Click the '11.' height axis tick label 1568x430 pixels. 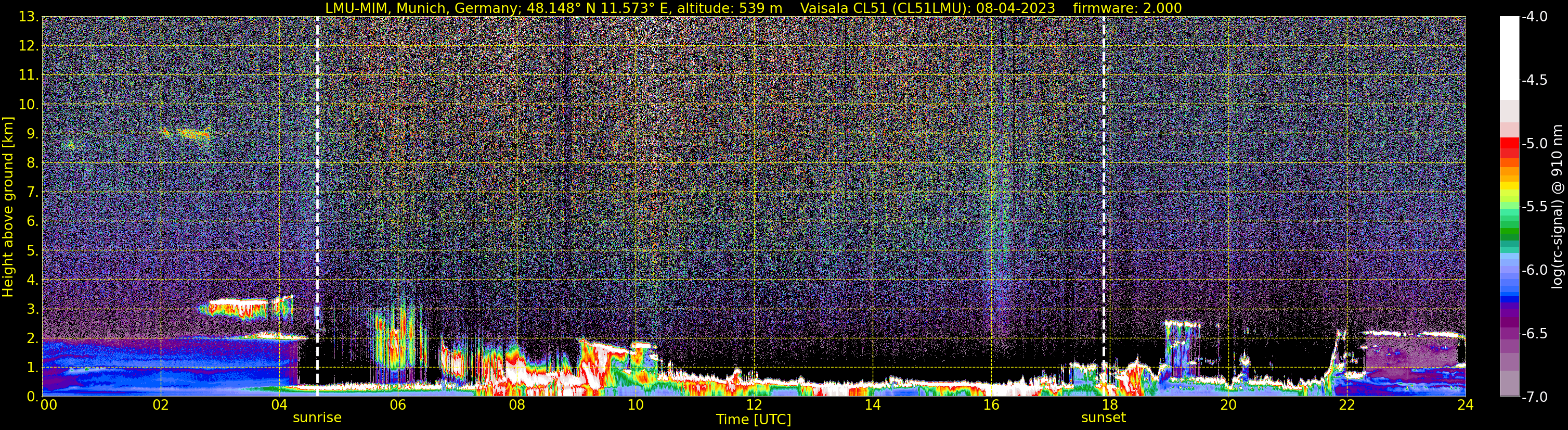click(x=29, y=75)
